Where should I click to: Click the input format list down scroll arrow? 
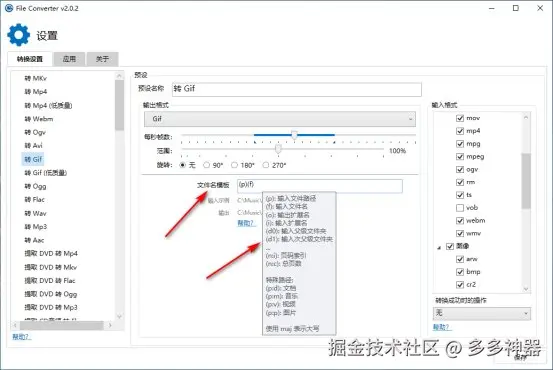pos(526,289)
